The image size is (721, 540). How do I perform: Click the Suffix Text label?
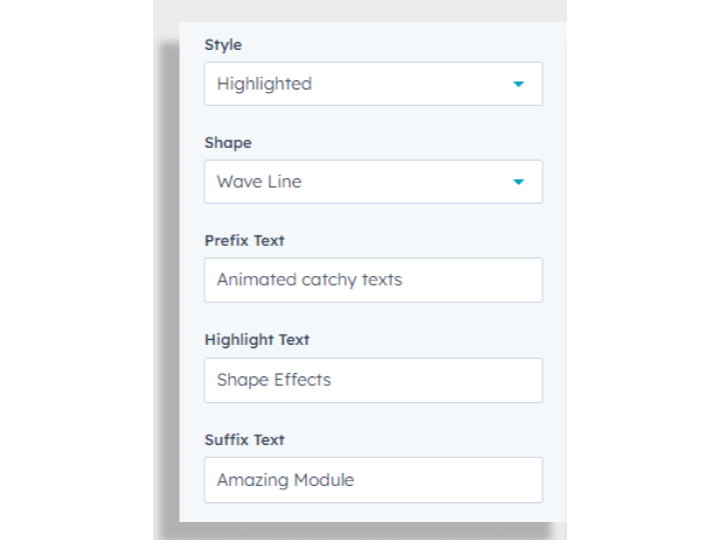click(245, 440)
